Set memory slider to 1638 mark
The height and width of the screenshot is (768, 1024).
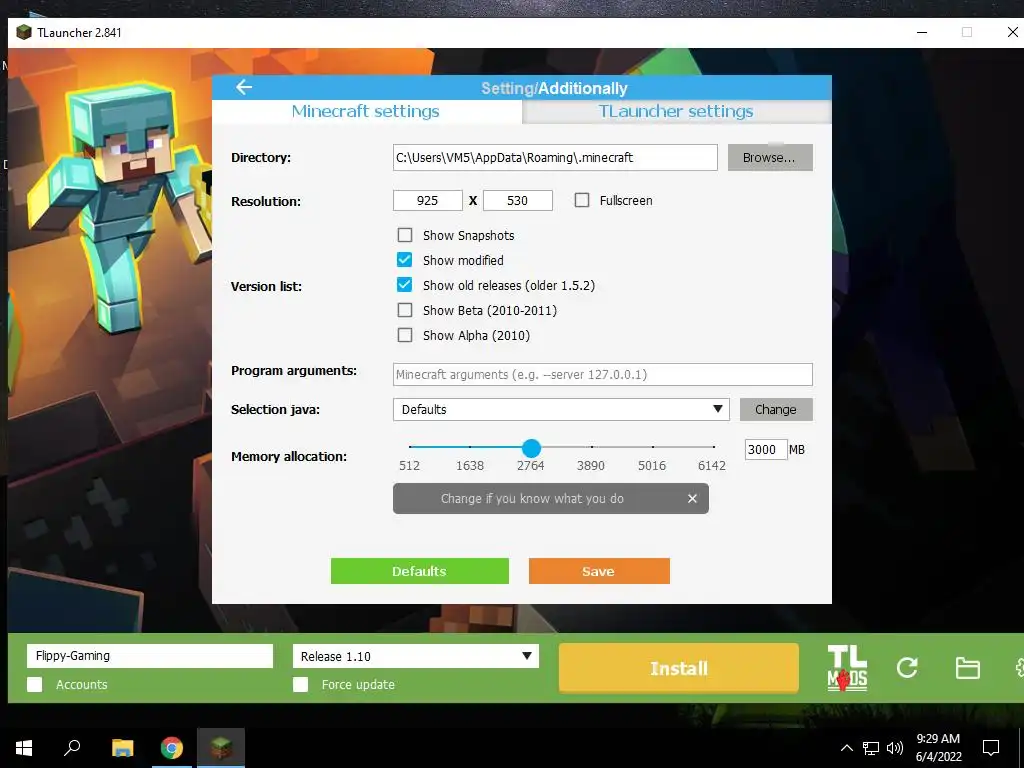[470, 447]
